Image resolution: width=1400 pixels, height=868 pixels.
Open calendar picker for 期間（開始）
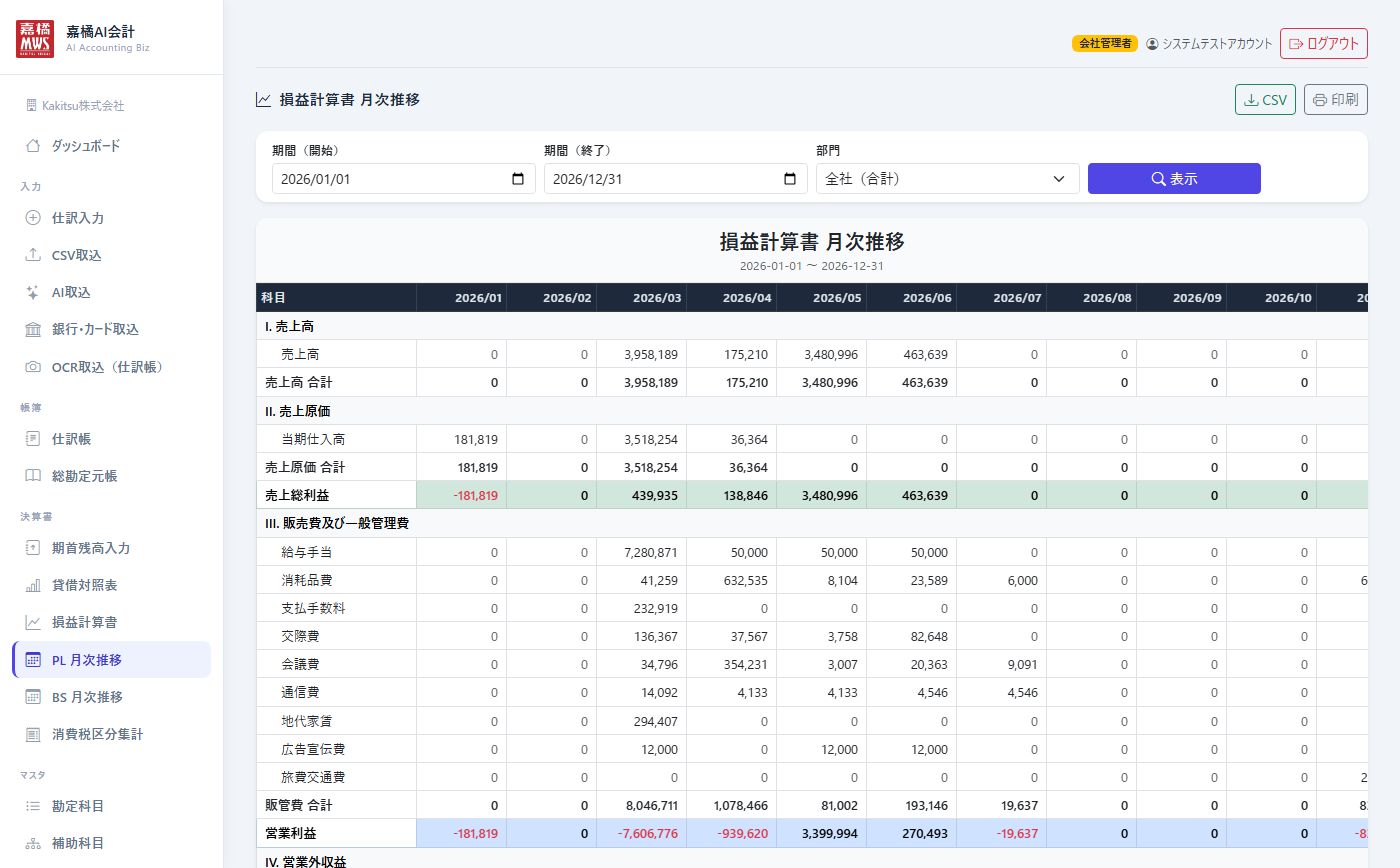click(518, 179)
